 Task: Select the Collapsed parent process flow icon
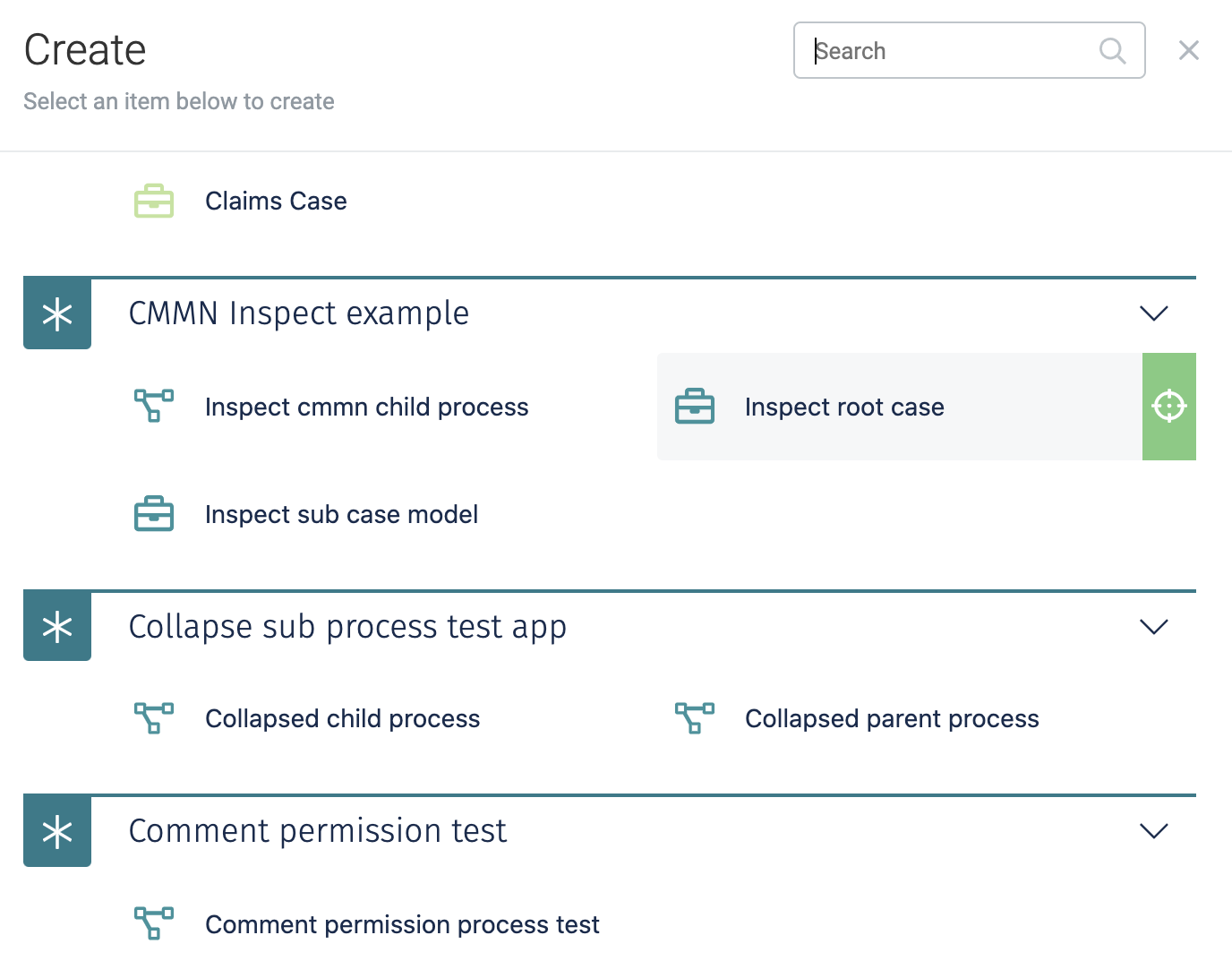click(693, 718)
